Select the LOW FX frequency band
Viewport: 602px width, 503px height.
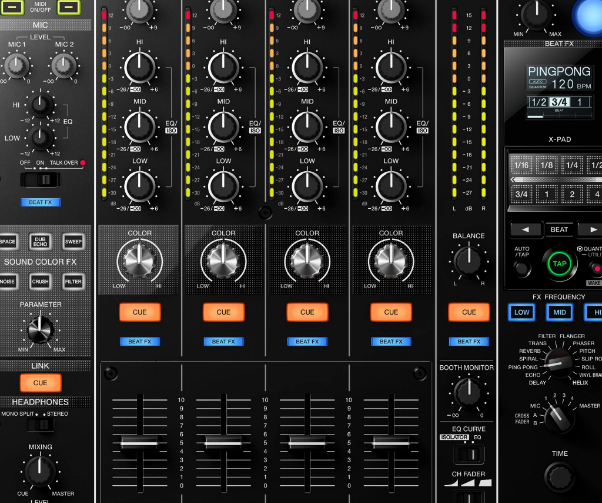[521, 313]
